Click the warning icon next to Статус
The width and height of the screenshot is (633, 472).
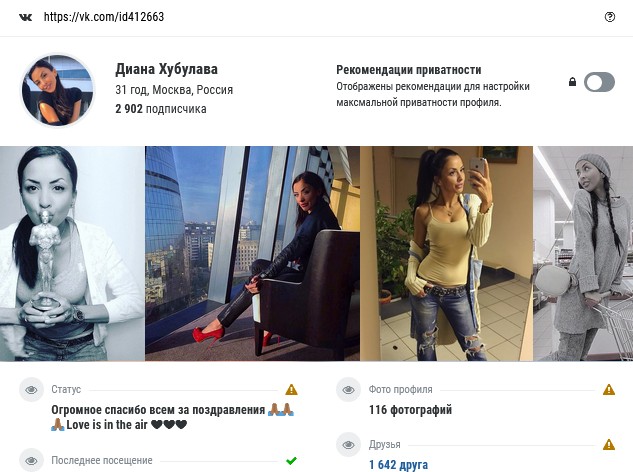click(x=291, y=390)
